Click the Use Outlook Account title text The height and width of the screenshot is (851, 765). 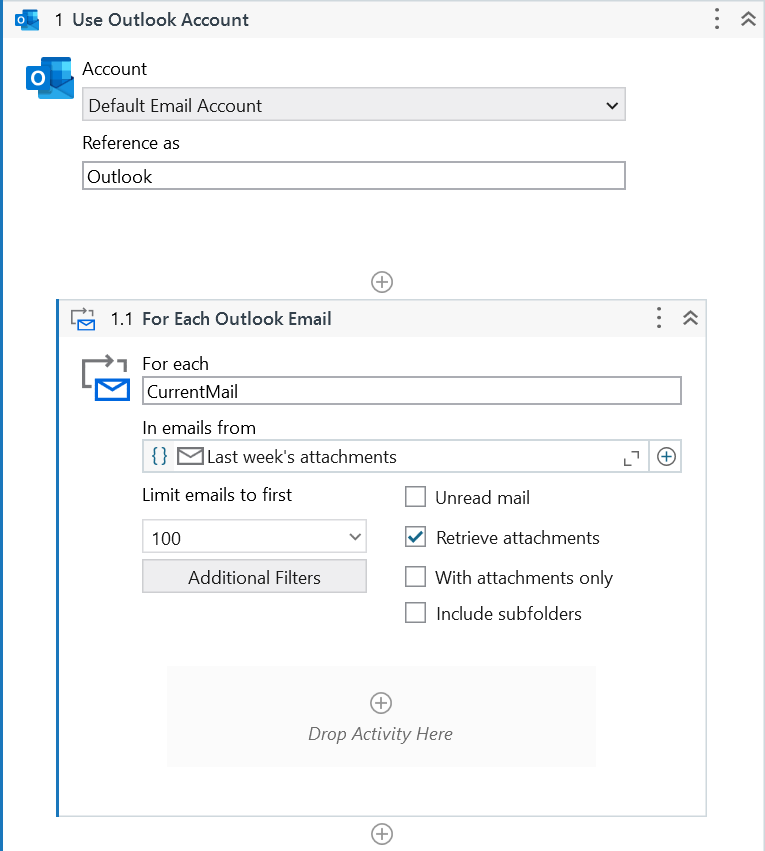pos(161,20)
